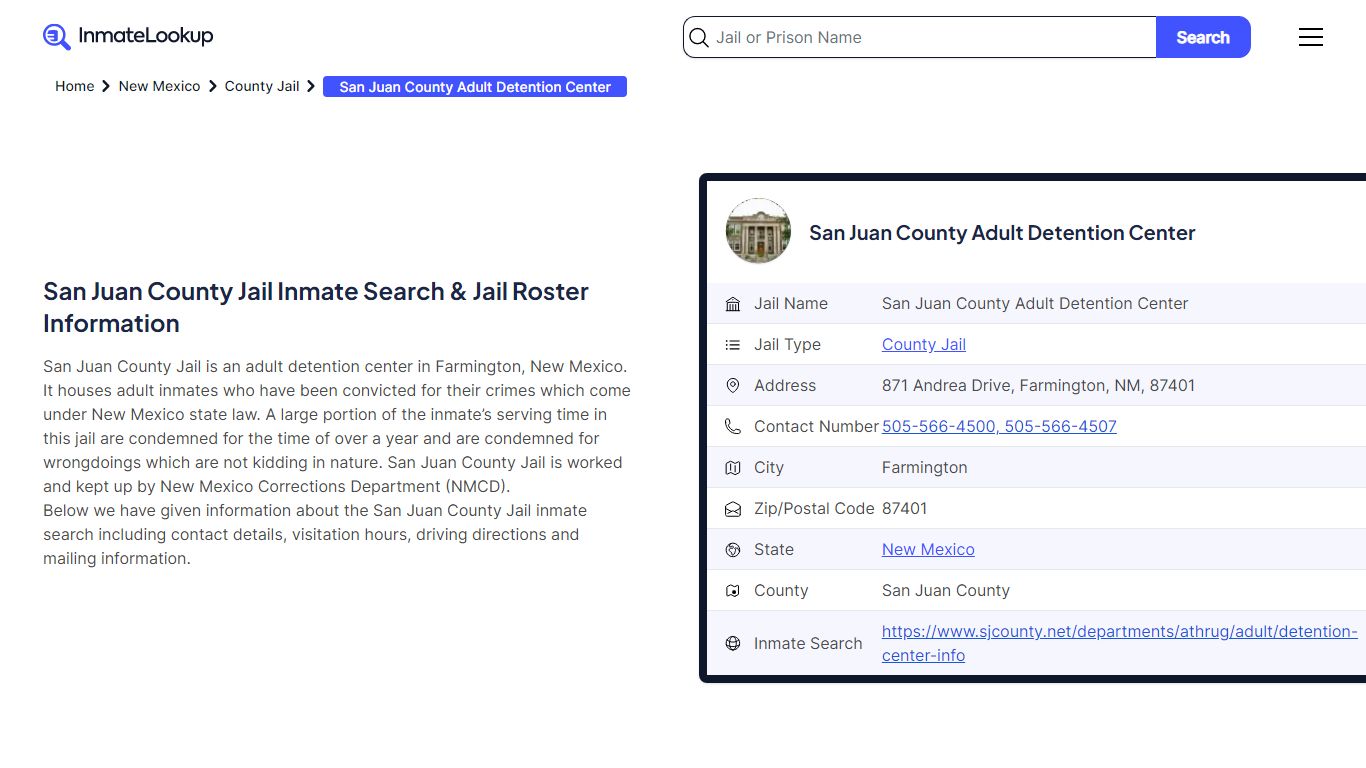
Task: Click the Contact Number label
Action: coord(816,426)
